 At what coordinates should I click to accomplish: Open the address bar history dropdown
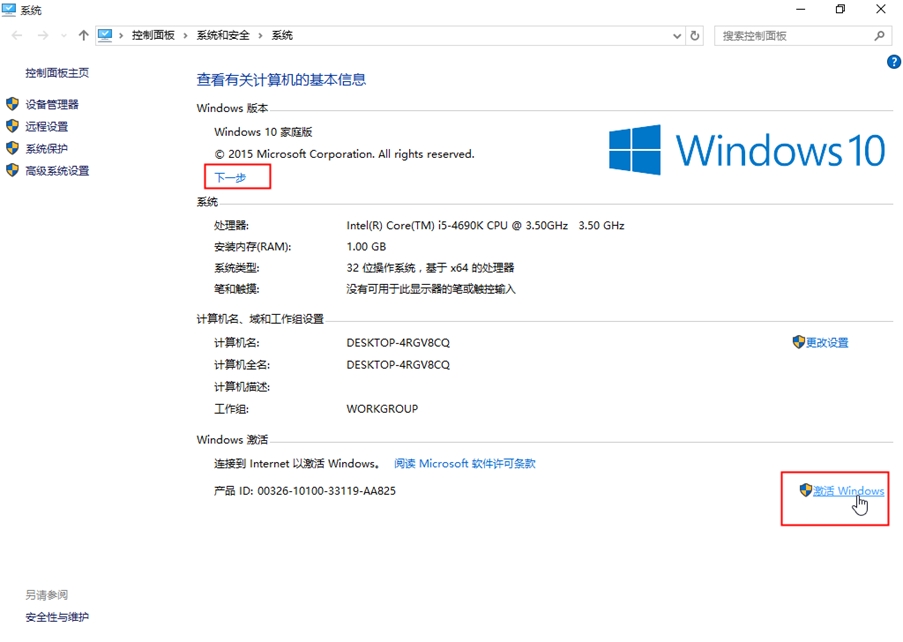click(x=677, y=36)
